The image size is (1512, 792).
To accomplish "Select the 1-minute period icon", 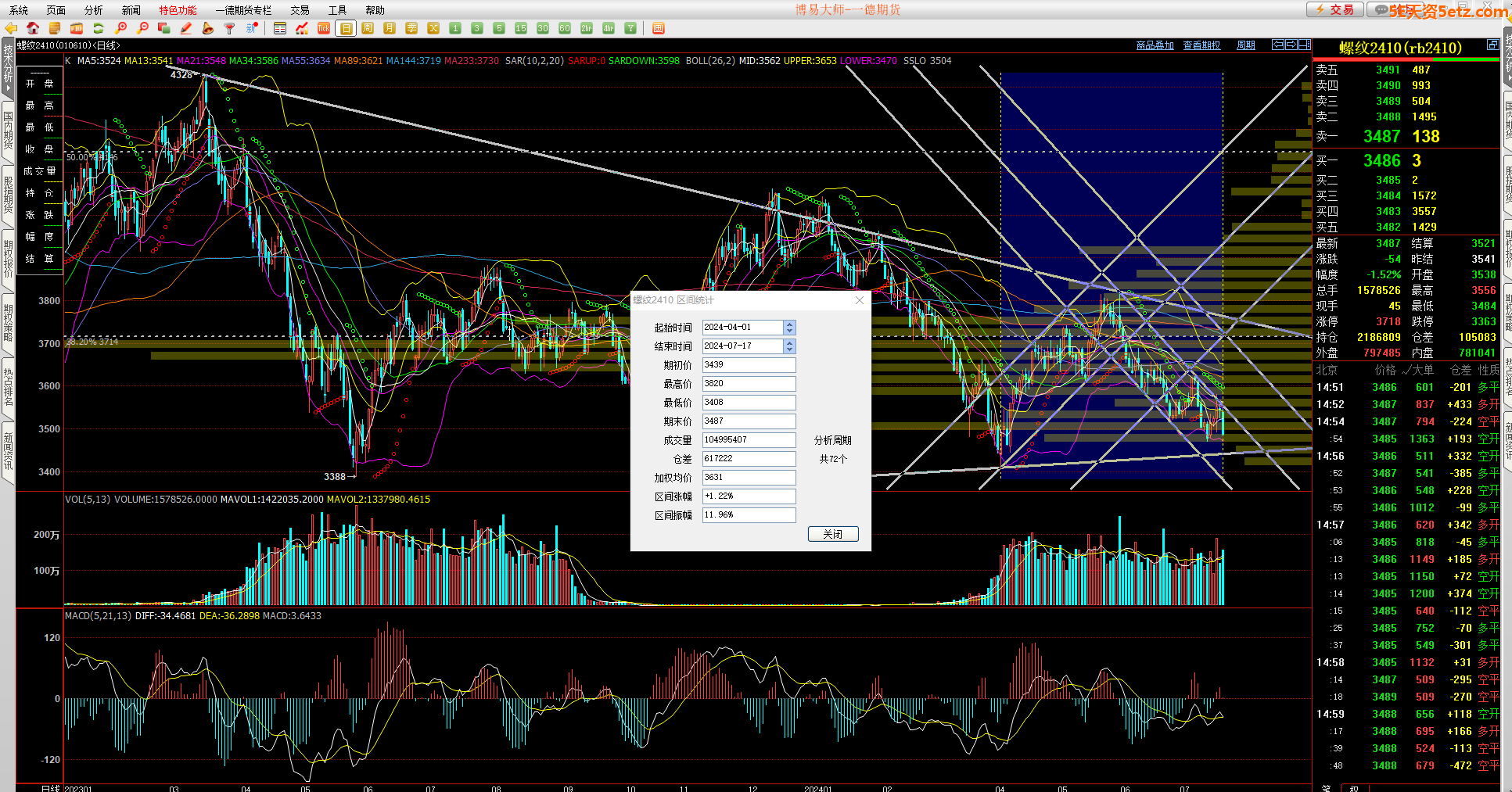I will 455,28.
